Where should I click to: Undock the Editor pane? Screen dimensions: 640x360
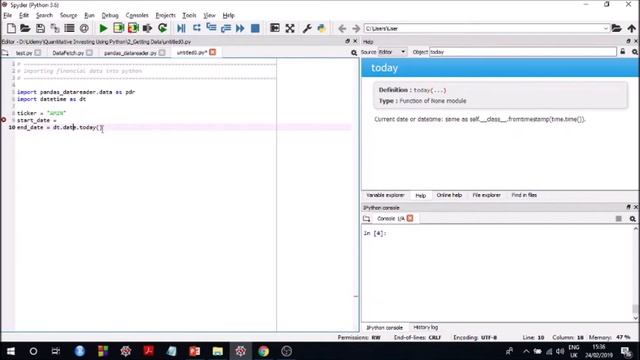click(x=347, y=41)
